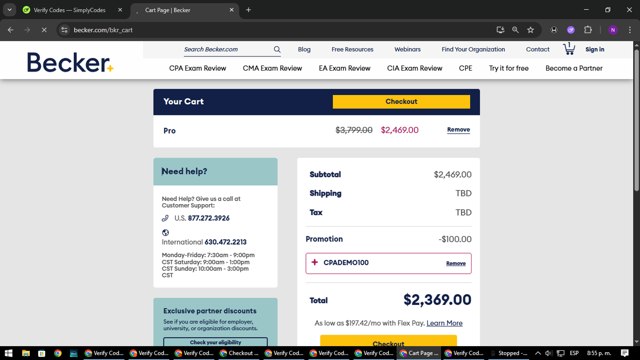
Task: Open the Contact link
Action: (538, 49)
